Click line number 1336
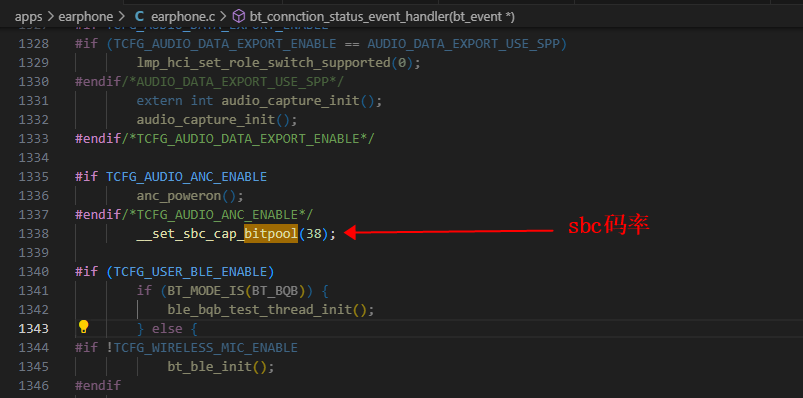Screen dimensions: 803x398 pyautogui.click(x=34, y=196)
